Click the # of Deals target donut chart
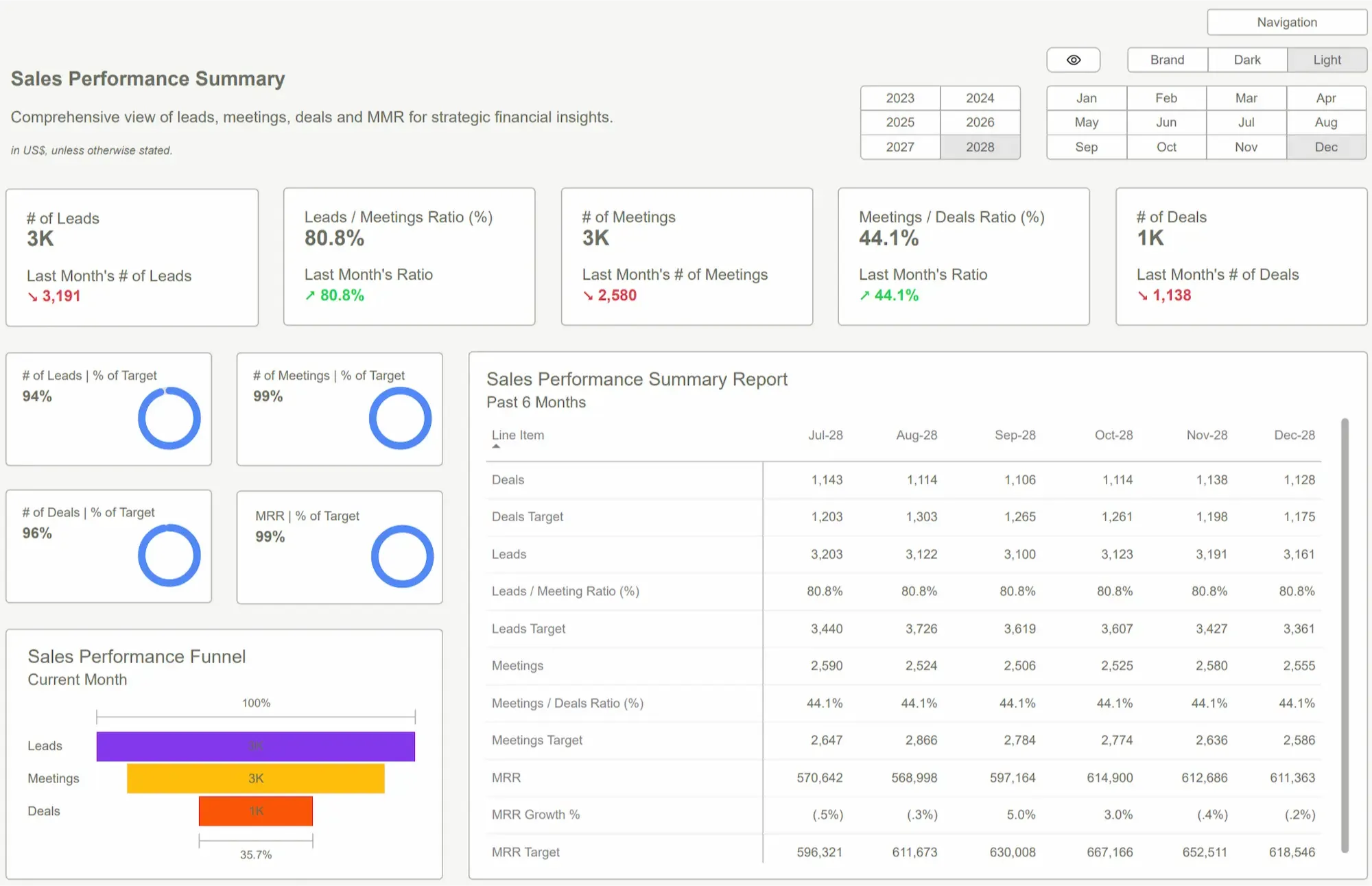 tap(169, 555)
